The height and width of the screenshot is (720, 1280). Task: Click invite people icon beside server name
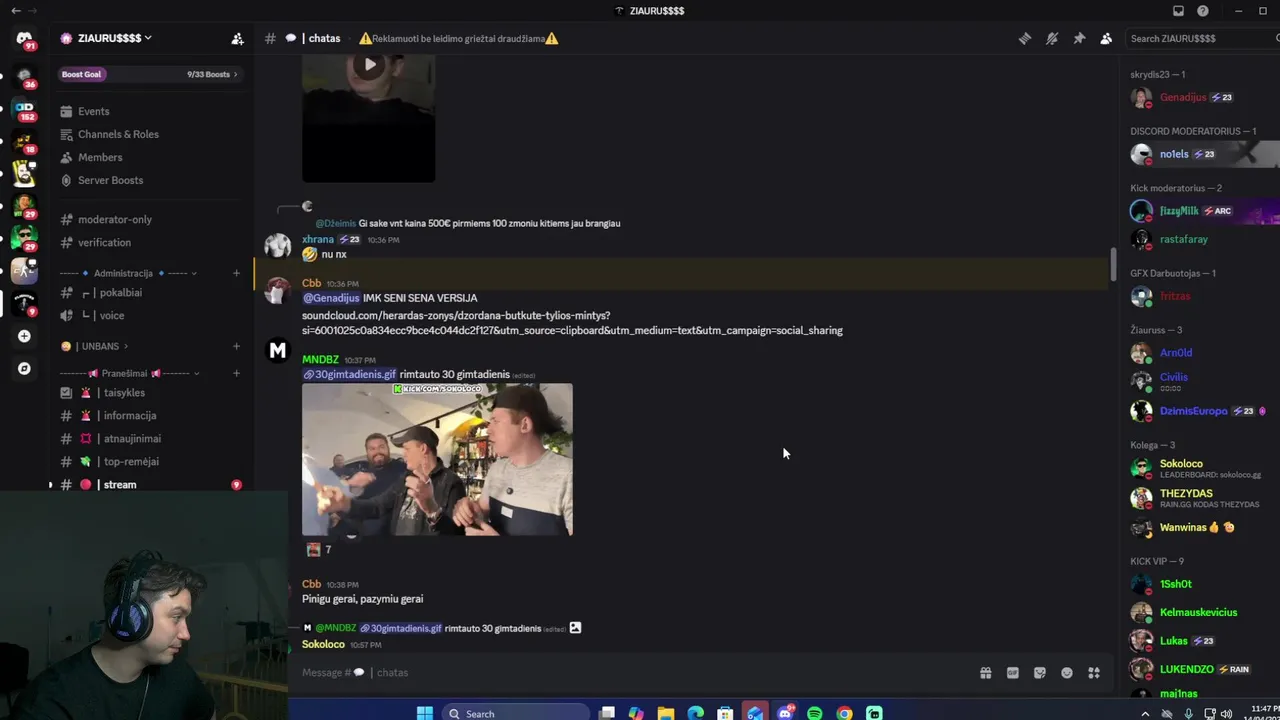tap(237, 38)
